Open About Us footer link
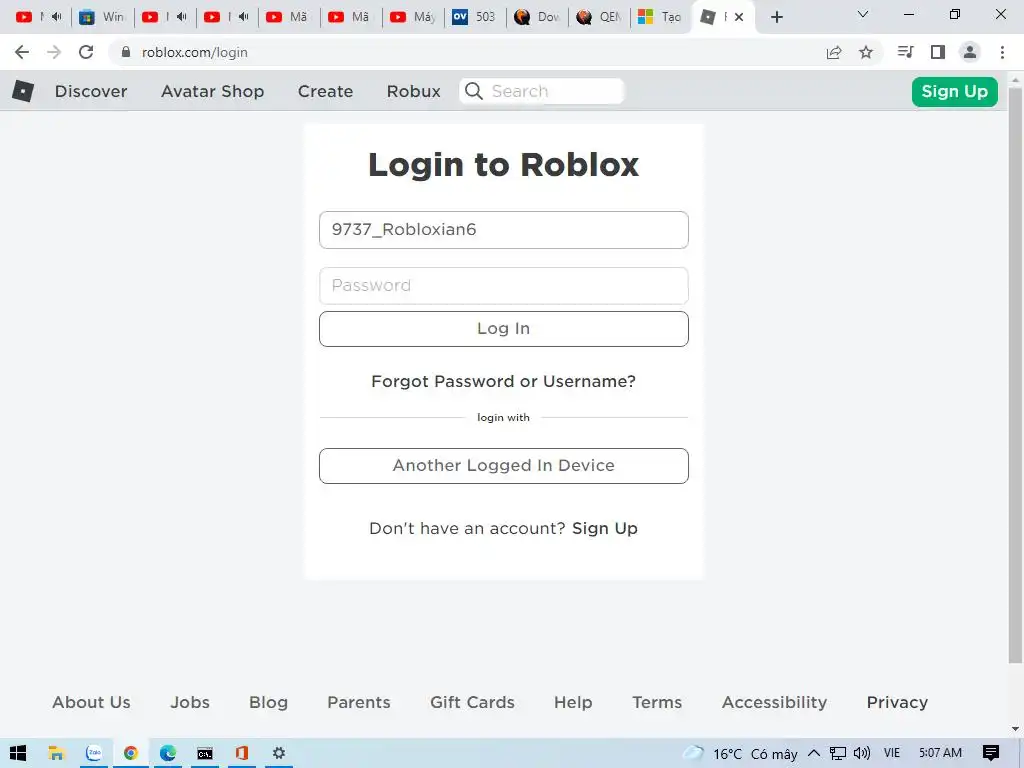 click(91, 702)
